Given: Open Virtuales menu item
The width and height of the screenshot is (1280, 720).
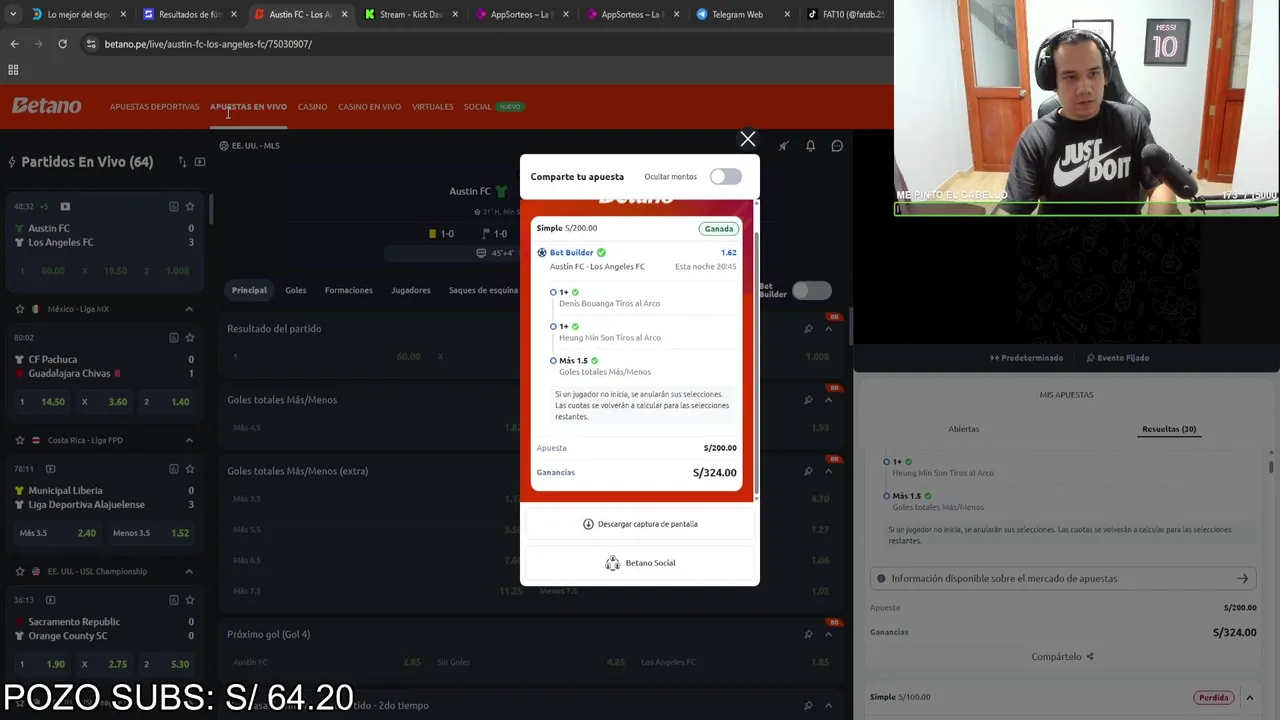Looking at the screenshot, I should [432, 107].
